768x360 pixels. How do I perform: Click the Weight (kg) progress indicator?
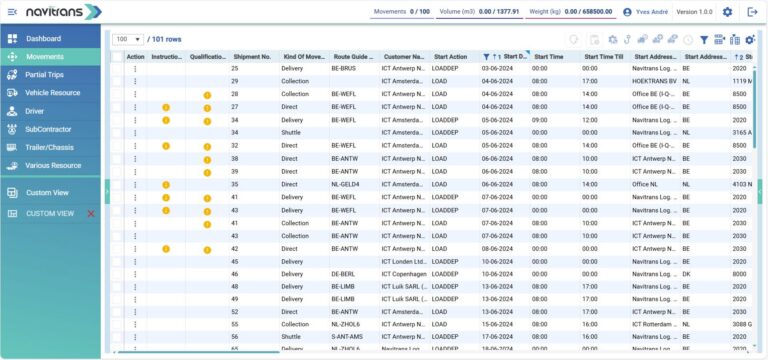(571, 12)
